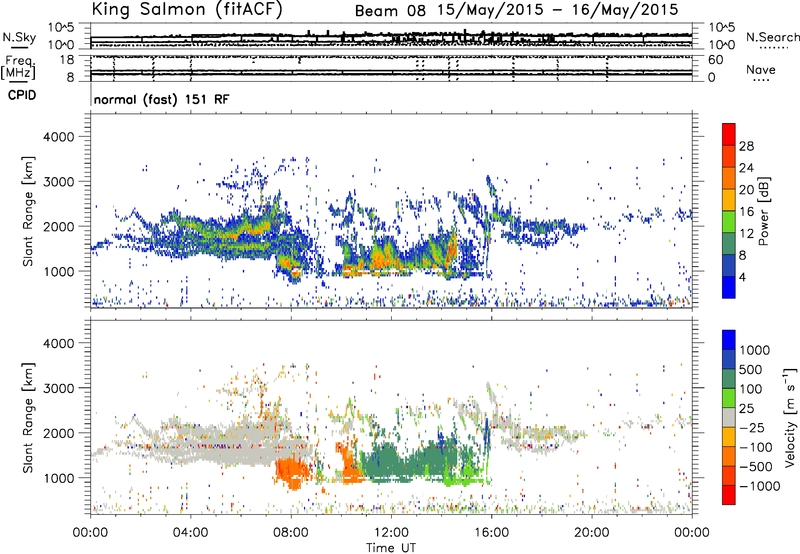Select the '-100' tick on the Velocity colorbar
The image size is (800, 554).
click(x=756, y=447)
